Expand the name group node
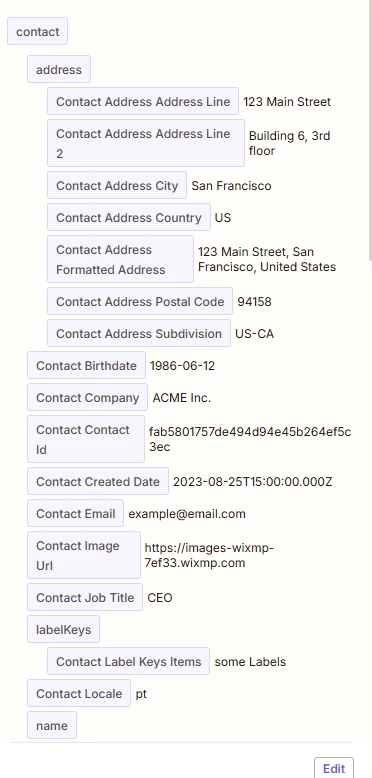The image size is (372, 778). coord(52,725)
